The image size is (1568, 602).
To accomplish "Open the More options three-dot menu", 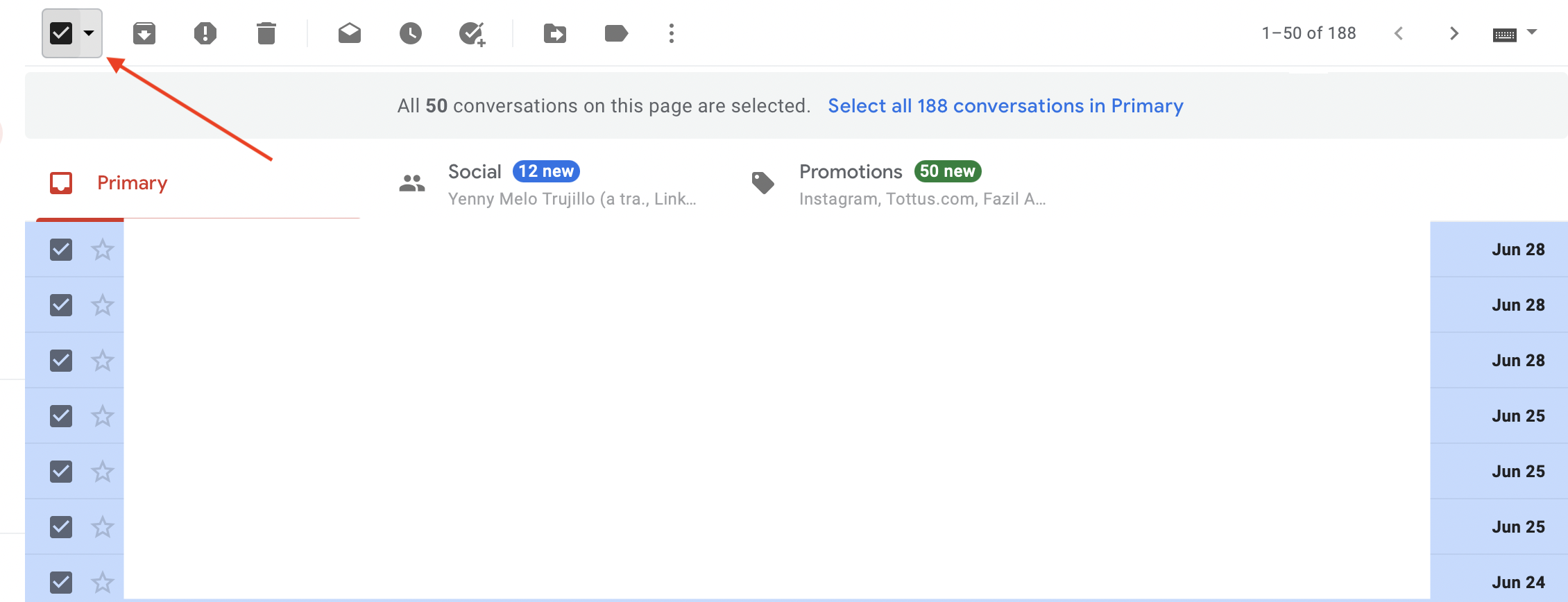I will pos(671,33).
